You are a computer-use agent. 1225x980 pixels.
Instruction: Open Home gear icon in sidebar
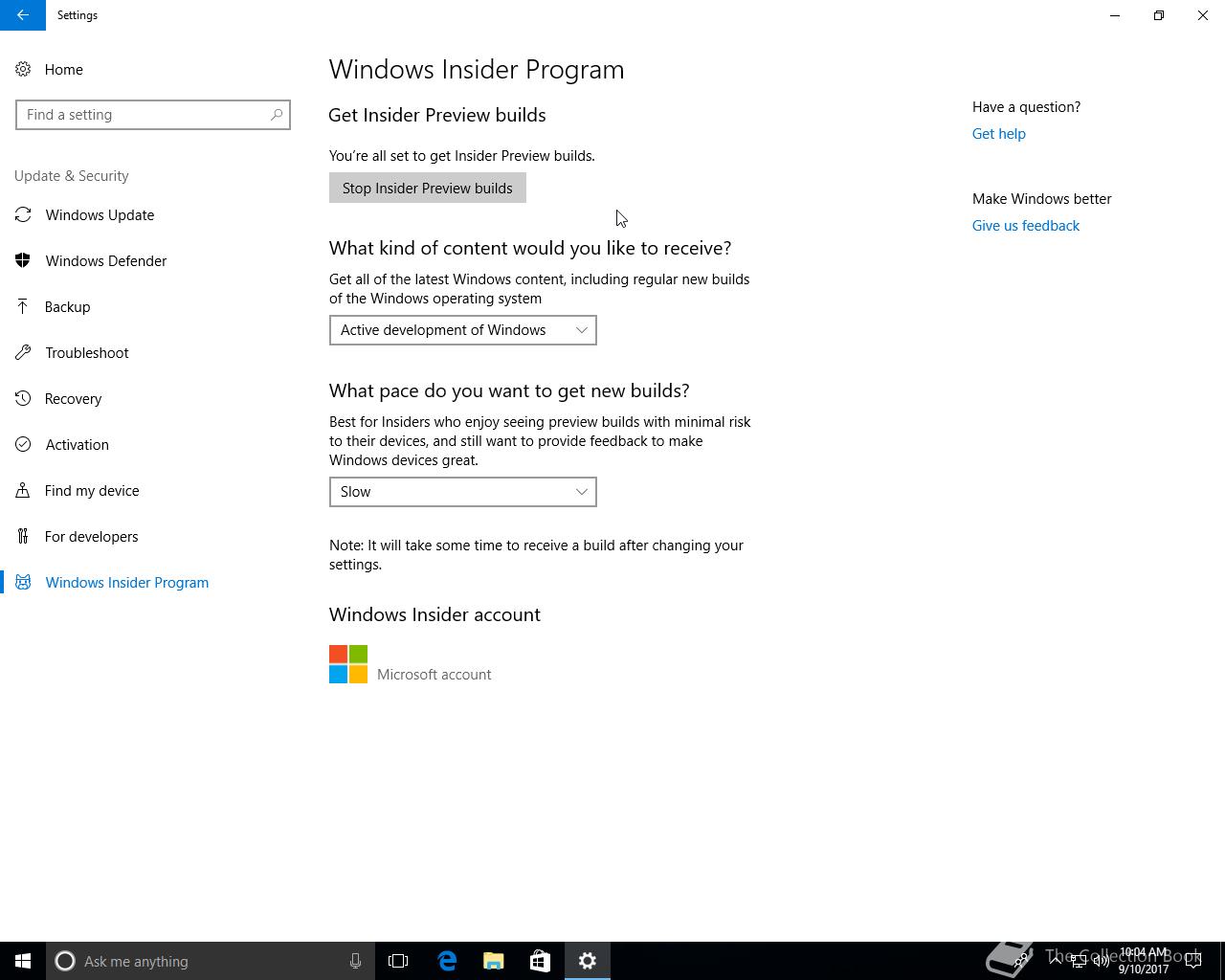(23, 69)
